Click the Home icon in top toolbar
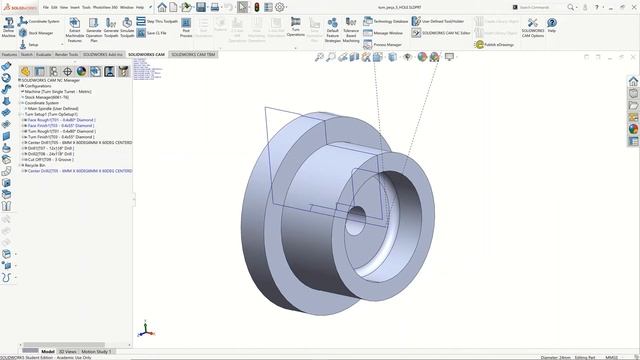 [162, 7]
